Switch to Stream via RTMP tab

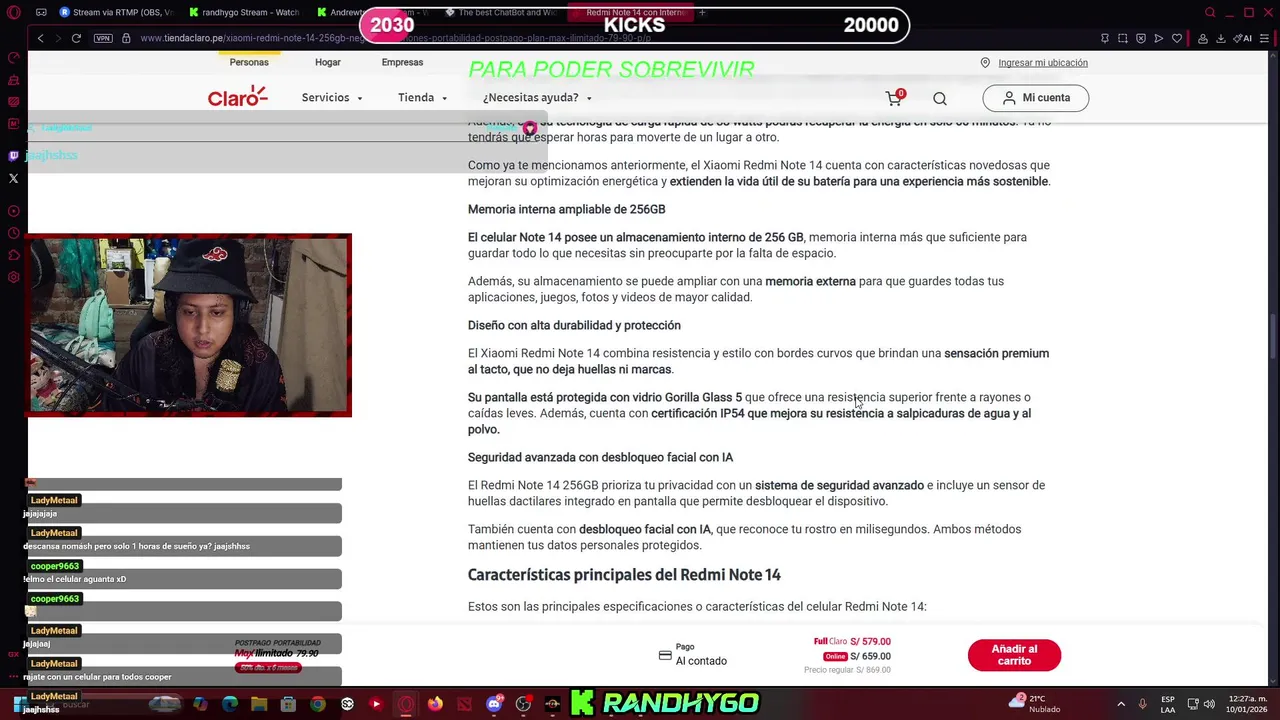pos(115,13)
